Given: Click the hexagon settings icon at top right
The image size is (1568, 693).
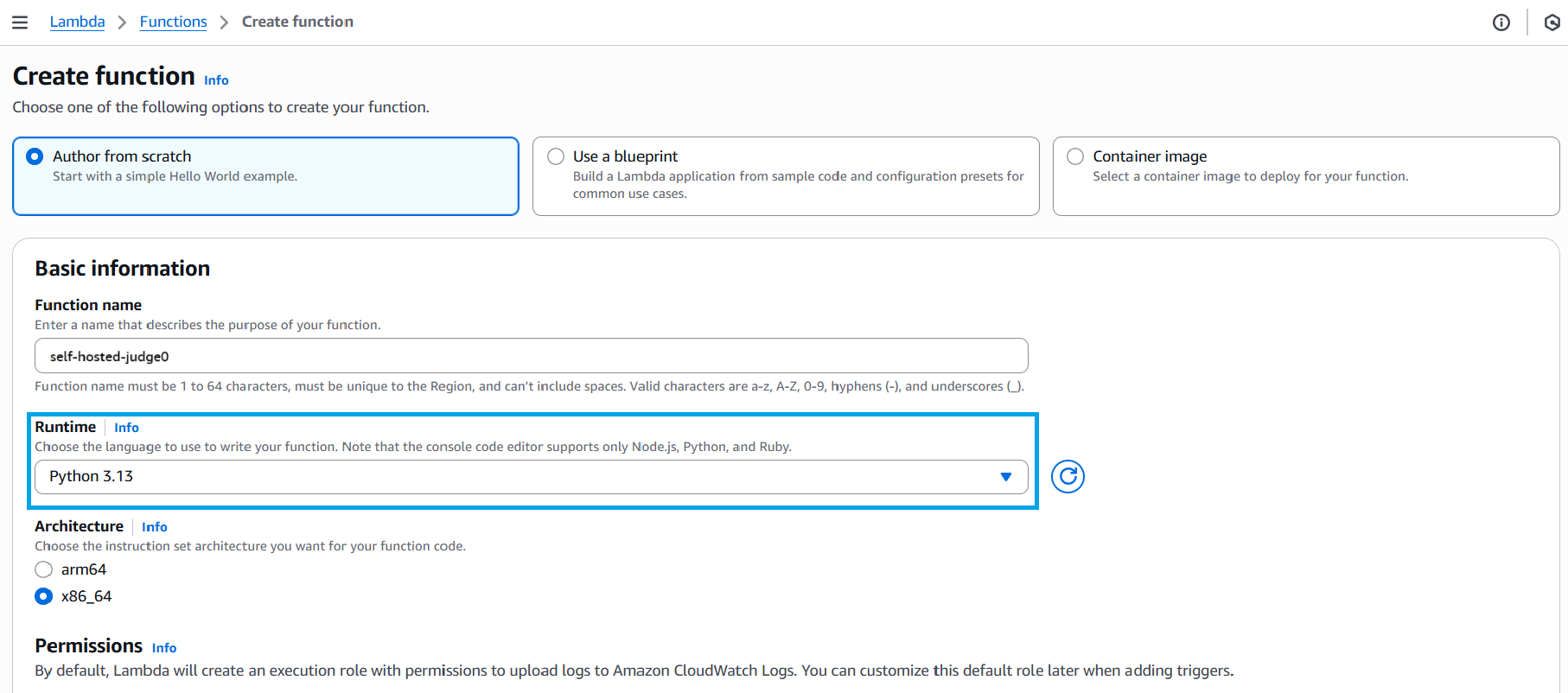Looking at the screenshot, I should [1552, 22].
